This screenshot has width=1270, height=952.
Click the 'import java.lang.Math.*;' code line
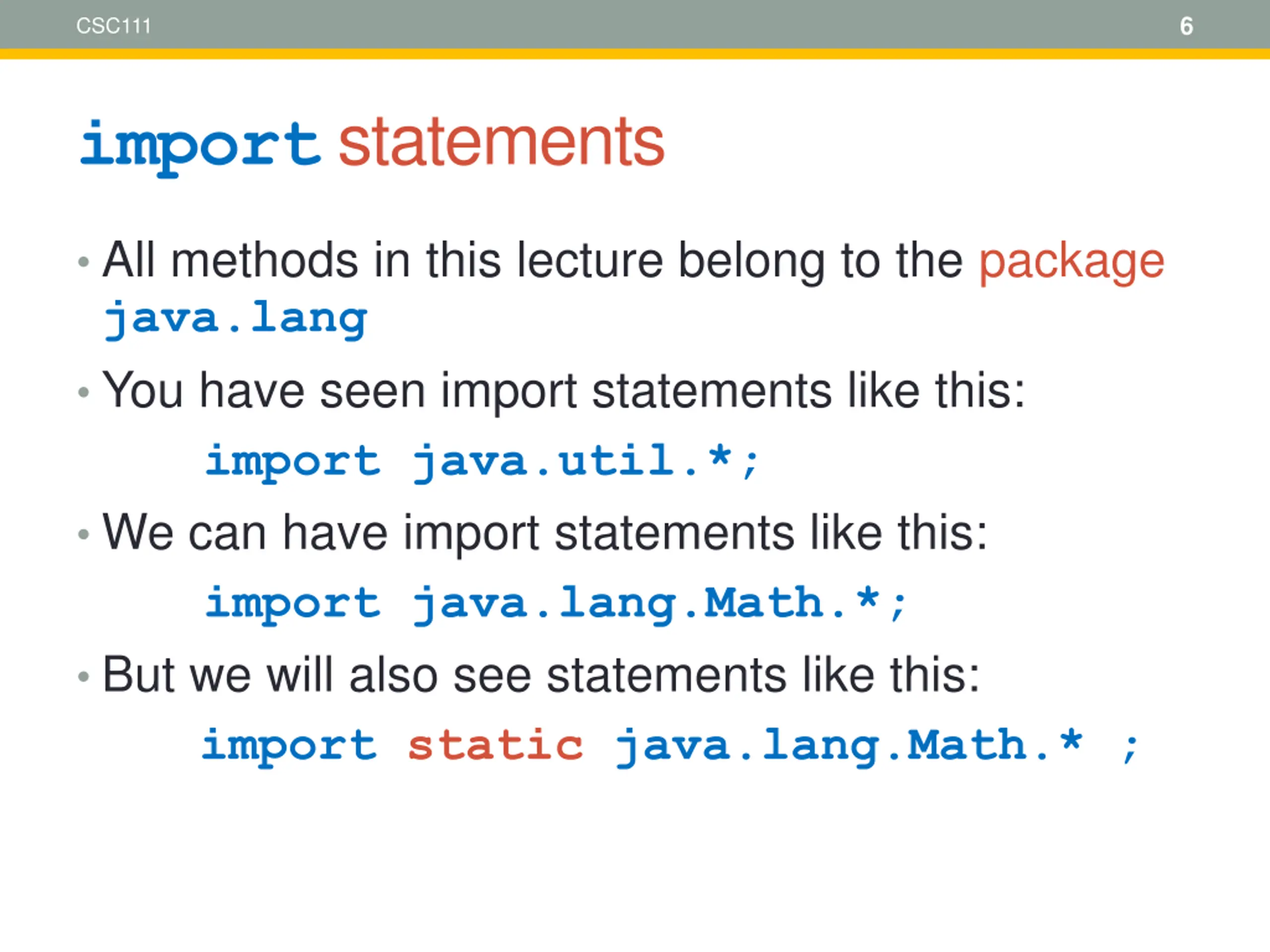coord(556,604)
